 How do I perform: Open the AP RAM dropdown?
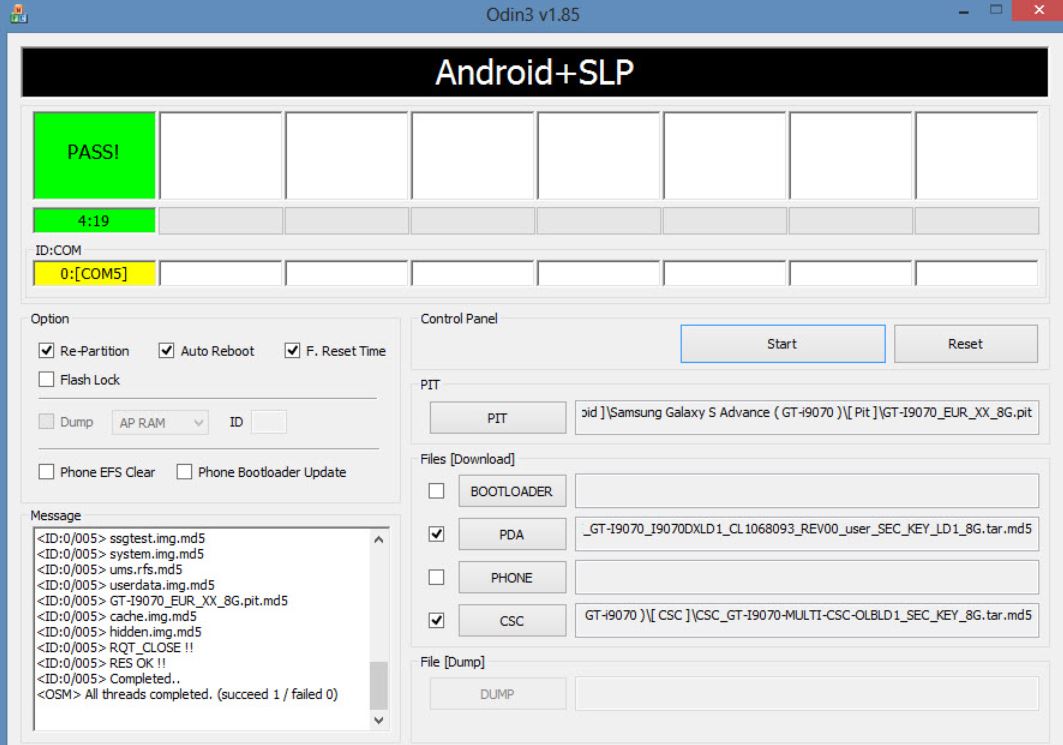[x=160, y=422]
